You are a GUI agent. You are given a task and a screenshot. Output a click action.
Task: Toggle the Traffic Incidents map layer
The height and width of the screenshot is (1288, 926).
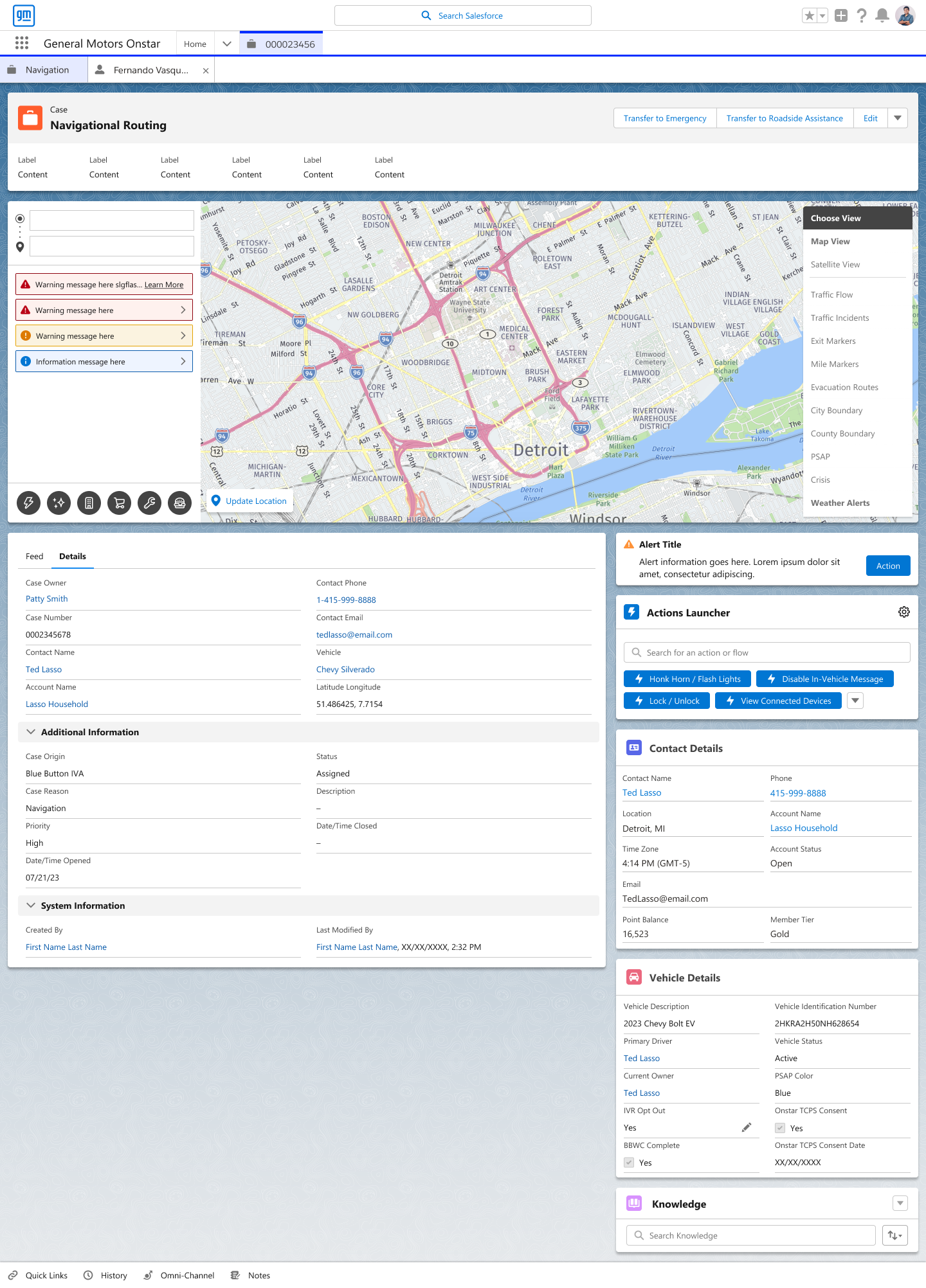pyautogui.click(x=840, y=318)
